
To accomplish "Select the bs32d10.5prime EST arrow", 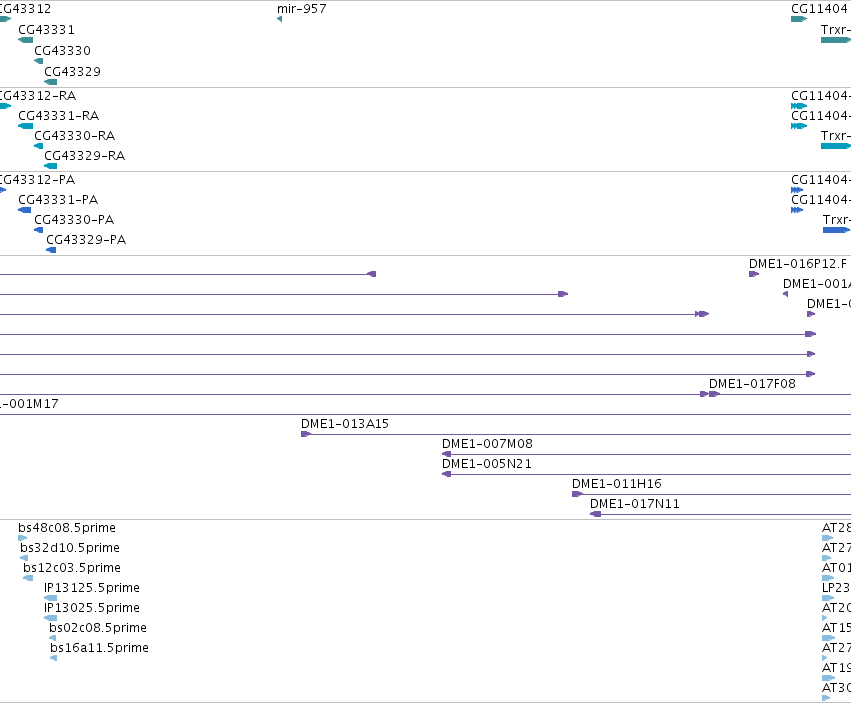I will [x=24, y=558].
